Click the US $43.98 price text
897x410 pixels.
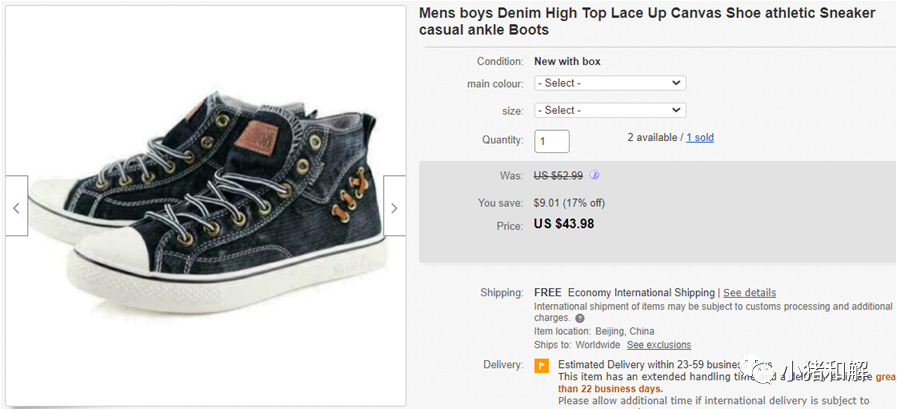point(564,224)
